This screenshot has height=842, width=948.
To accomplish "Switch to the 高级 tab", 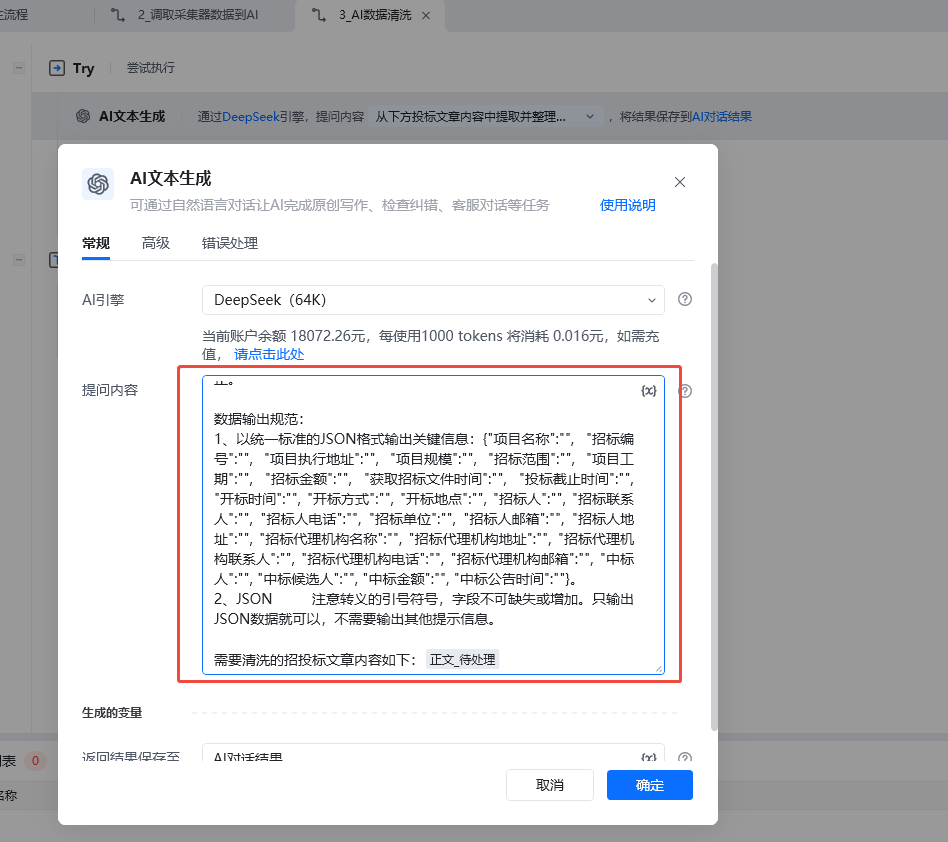I will tap(155, 243).
